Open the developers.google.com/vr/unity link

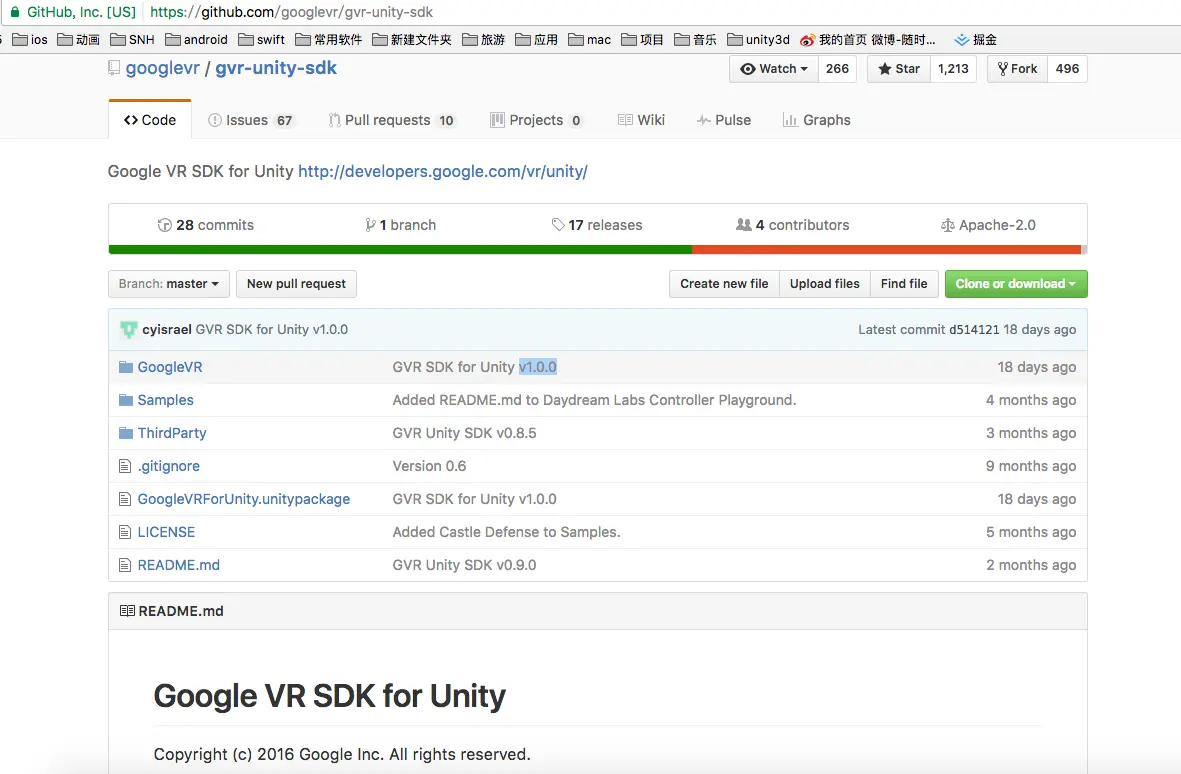443,171
